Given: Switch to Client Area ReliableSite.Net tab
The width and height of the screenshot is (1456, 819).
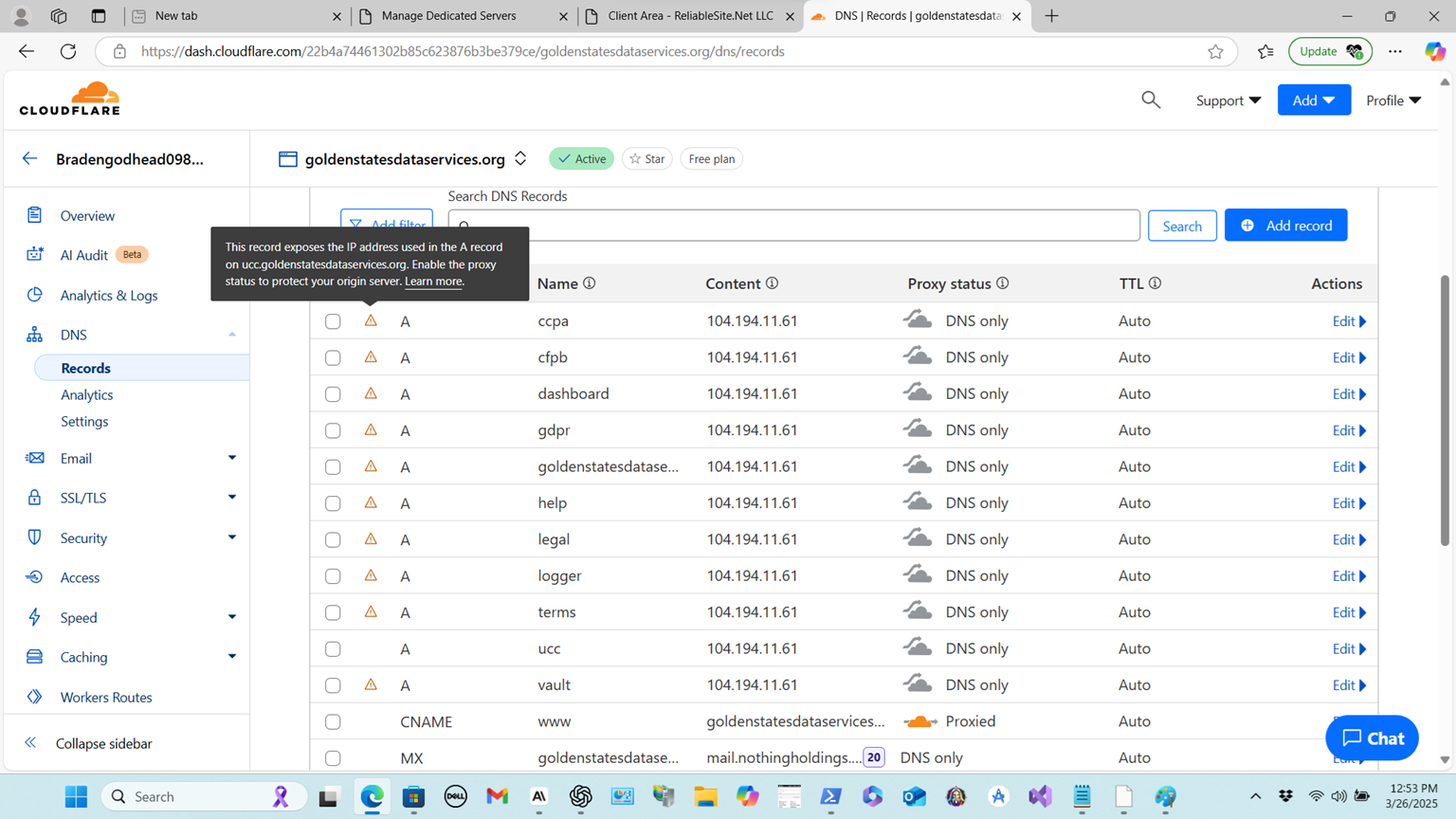Looking at the screenshot, I should (x=690, y=16).
